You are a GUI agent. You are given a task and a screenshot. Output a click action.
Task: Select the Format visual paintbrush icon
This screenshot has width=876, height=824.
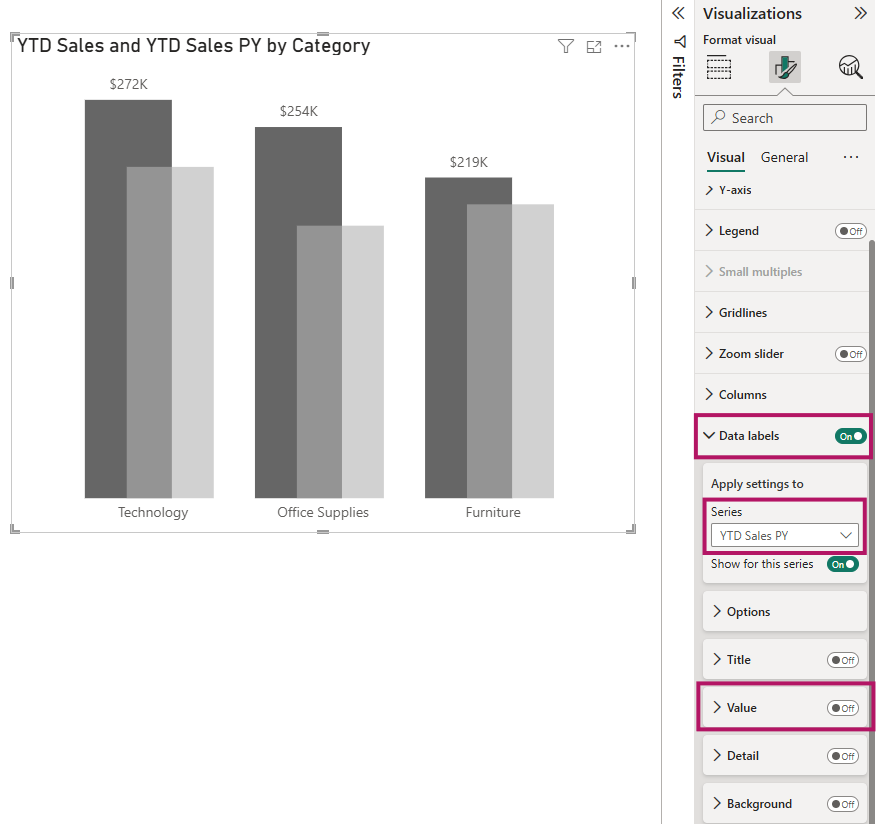(785, 68)
